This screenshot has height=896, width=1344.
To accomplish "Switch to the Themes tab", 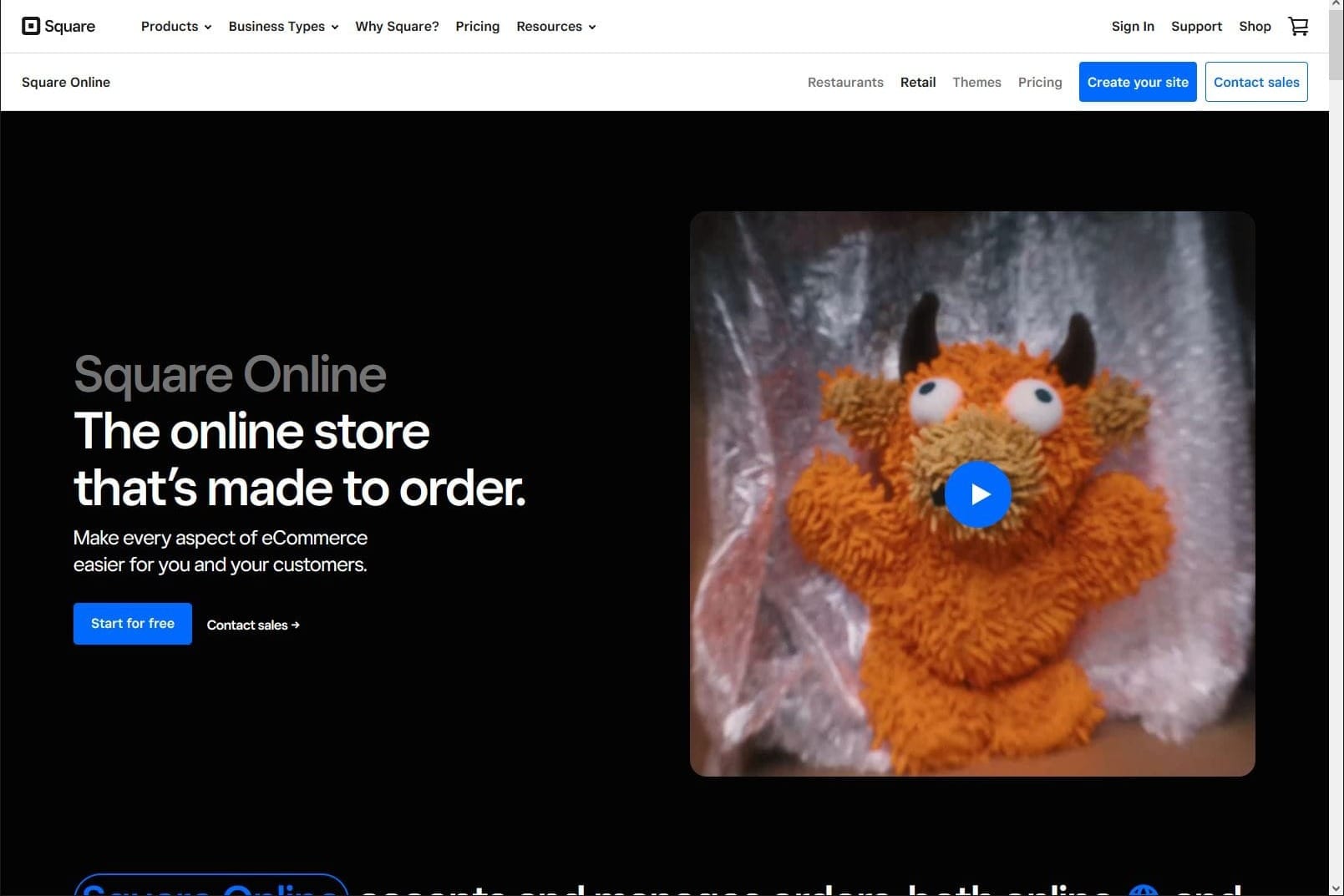I will [x=976, y=82].
